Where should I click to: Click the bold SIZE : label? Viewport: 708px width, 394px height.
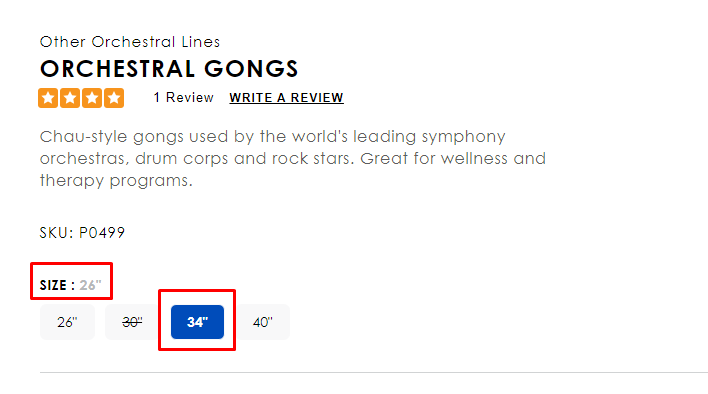[57, 285]
